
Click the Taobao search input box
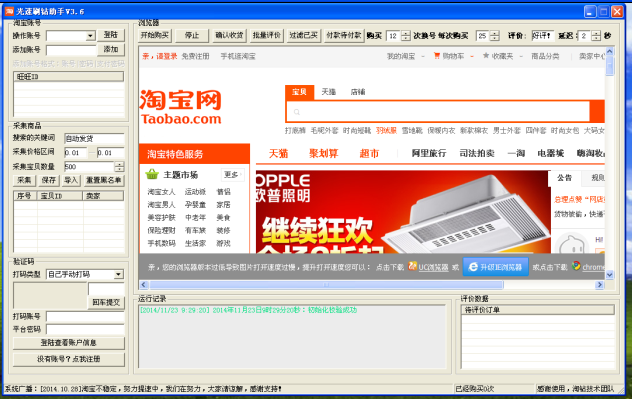[437, 112]
